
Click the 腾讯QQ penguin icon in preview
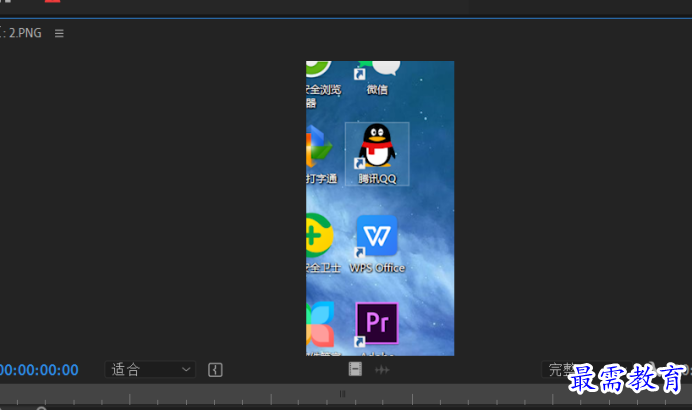coord(377,146)
